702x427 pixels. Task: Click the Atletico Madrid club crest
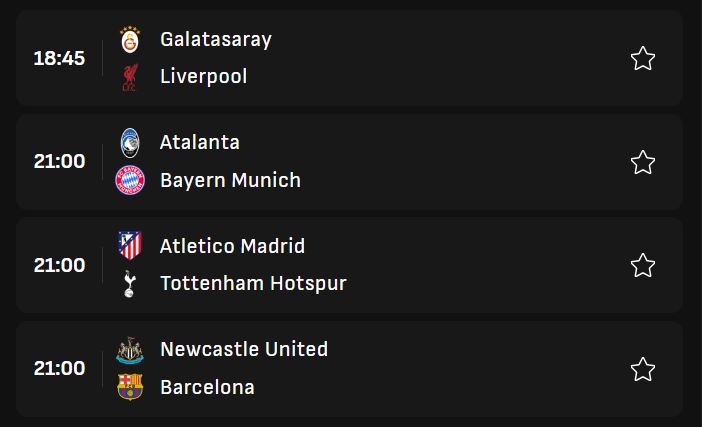click(x=130, y=246)
